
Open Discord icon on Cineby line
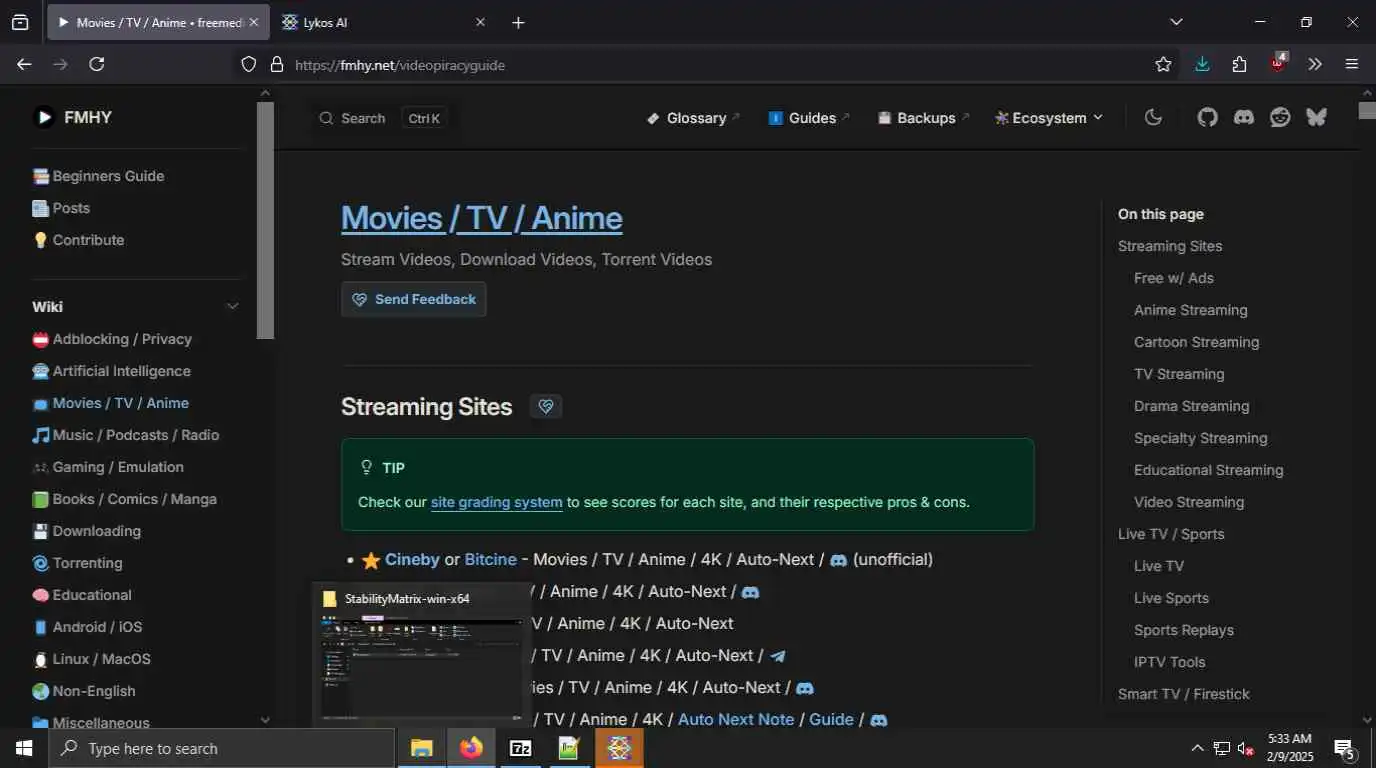pos(838,560)
